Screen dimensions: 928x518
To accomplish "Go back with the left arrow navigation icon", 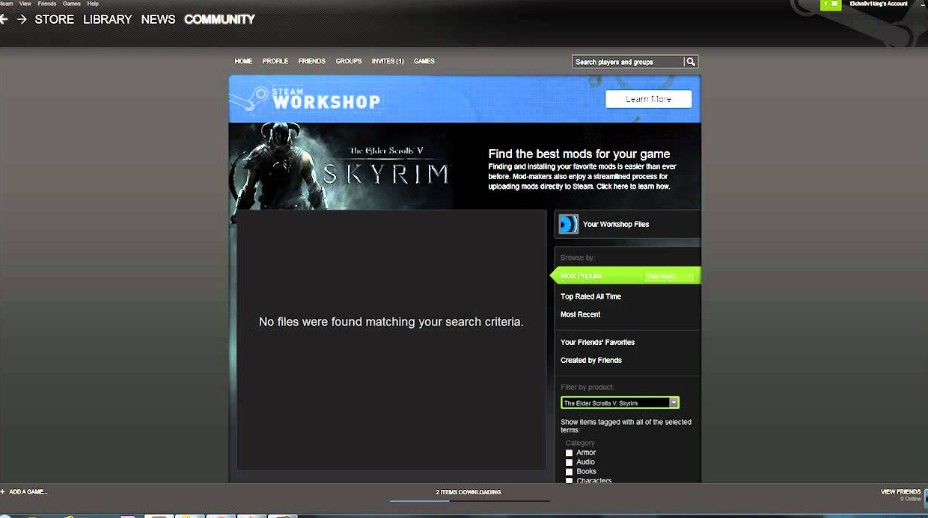I will click(x=4, y=20).
